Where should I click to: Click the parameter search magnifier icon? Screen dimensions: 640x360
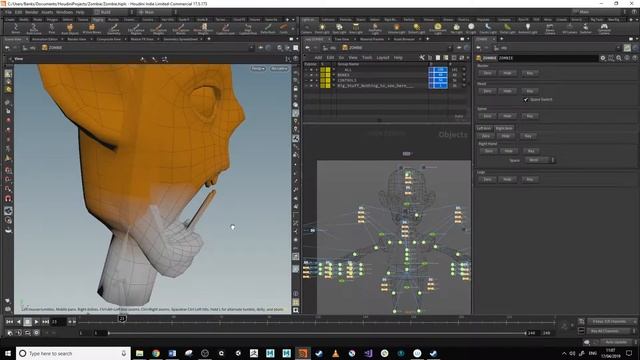pos(619,58)
